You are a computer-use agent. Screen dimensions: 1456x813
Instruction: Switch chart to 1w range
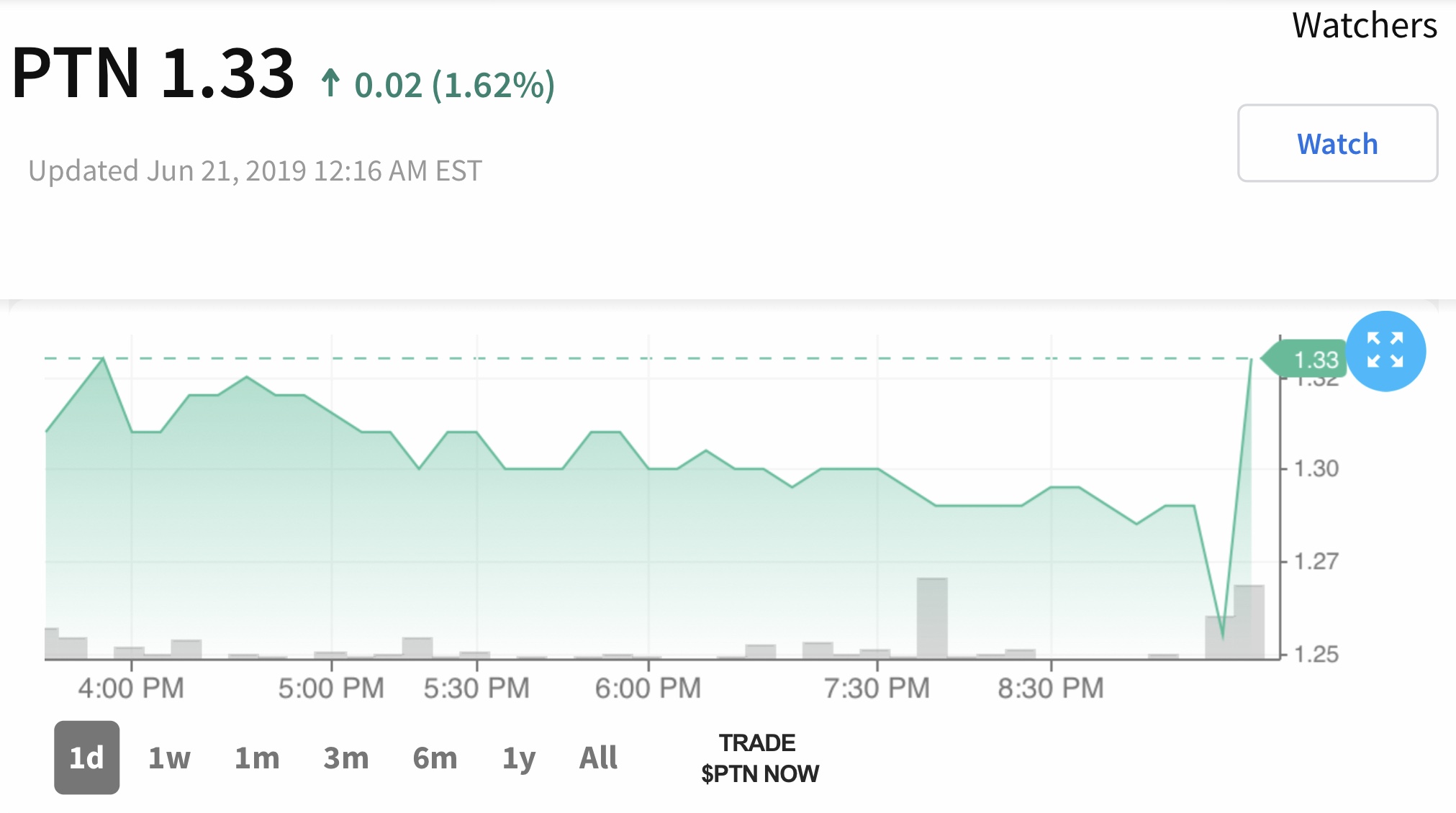pyautogui.click(x=169, y=758)
